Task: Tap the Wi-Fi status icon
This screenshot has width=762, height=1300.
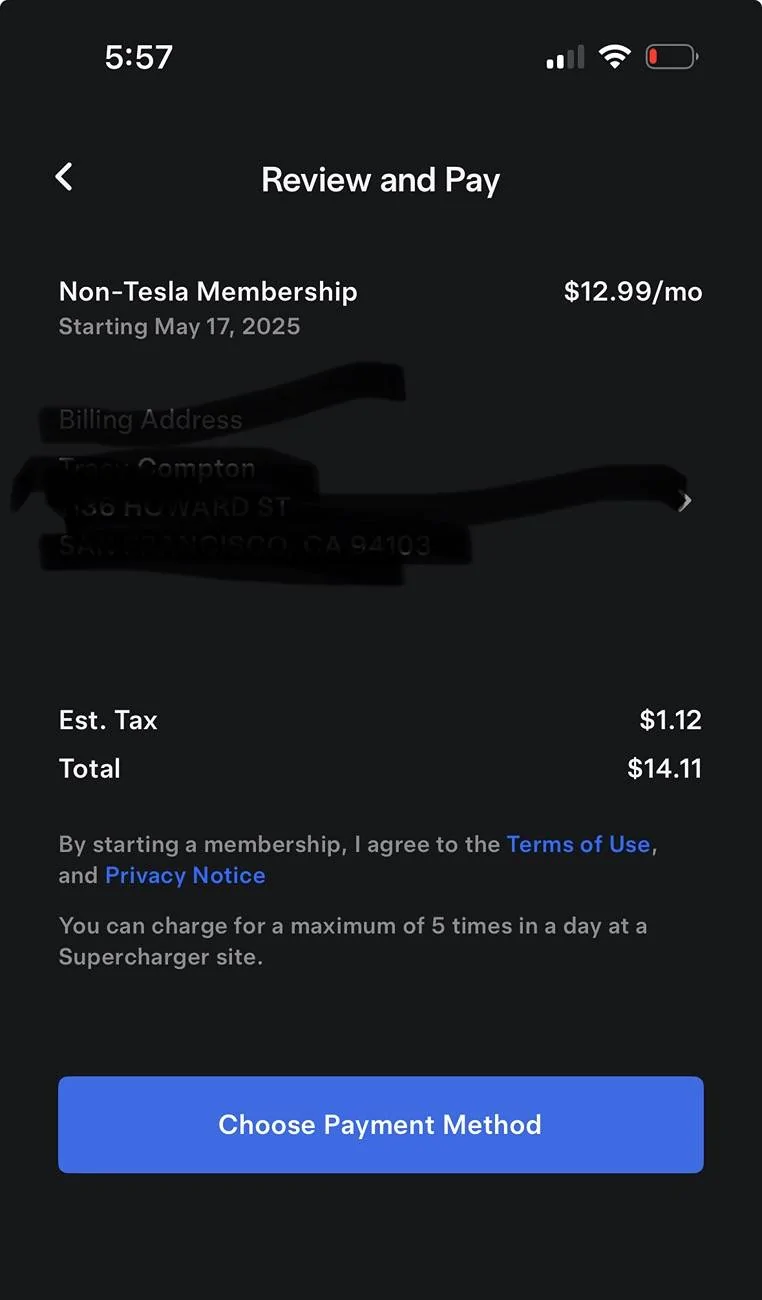Action: (x=614, y=57)
